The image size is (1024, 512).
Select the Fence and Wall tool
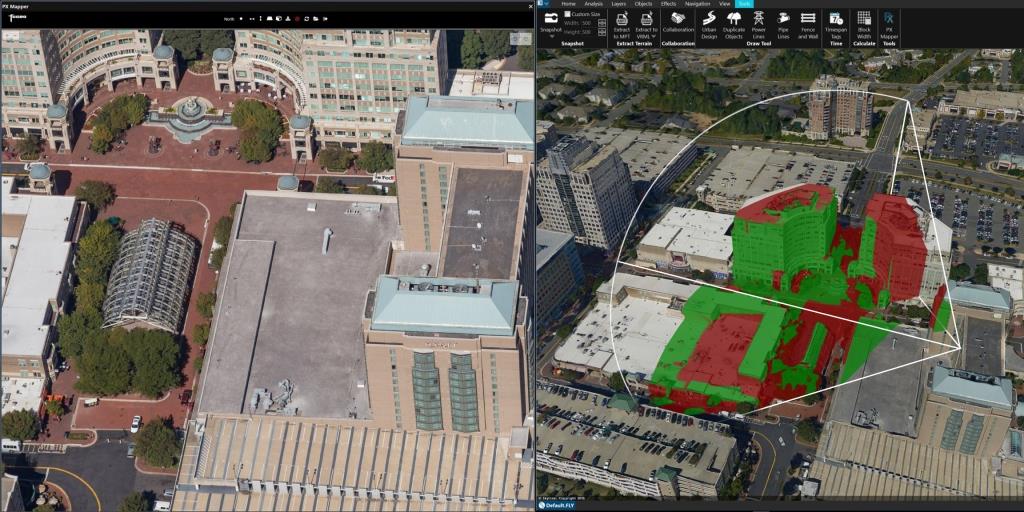coord(808,25)
